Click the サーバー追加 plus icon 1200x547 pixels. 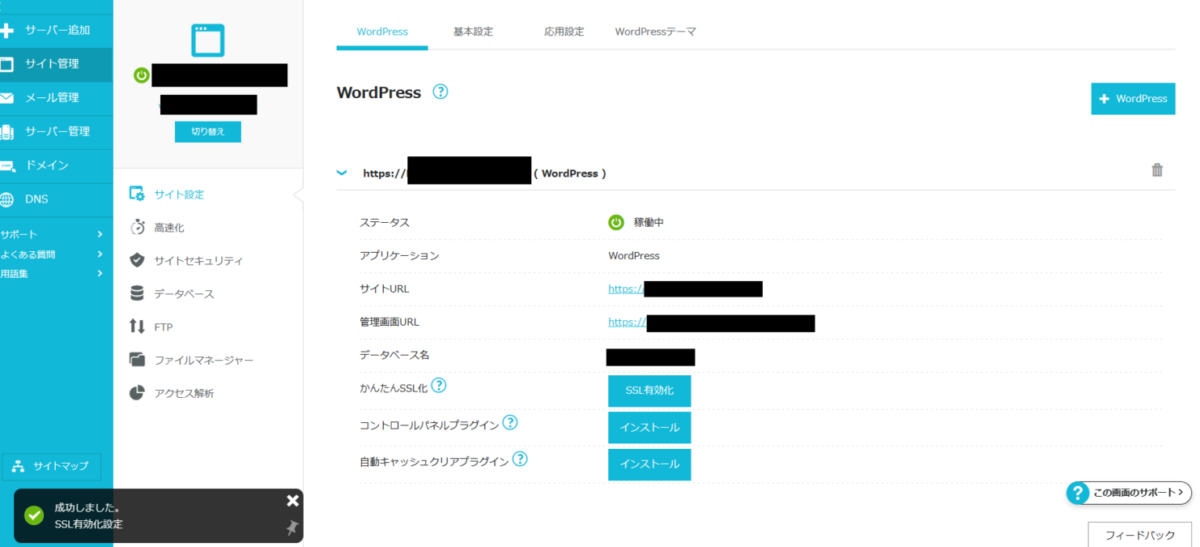pos(6,30)
